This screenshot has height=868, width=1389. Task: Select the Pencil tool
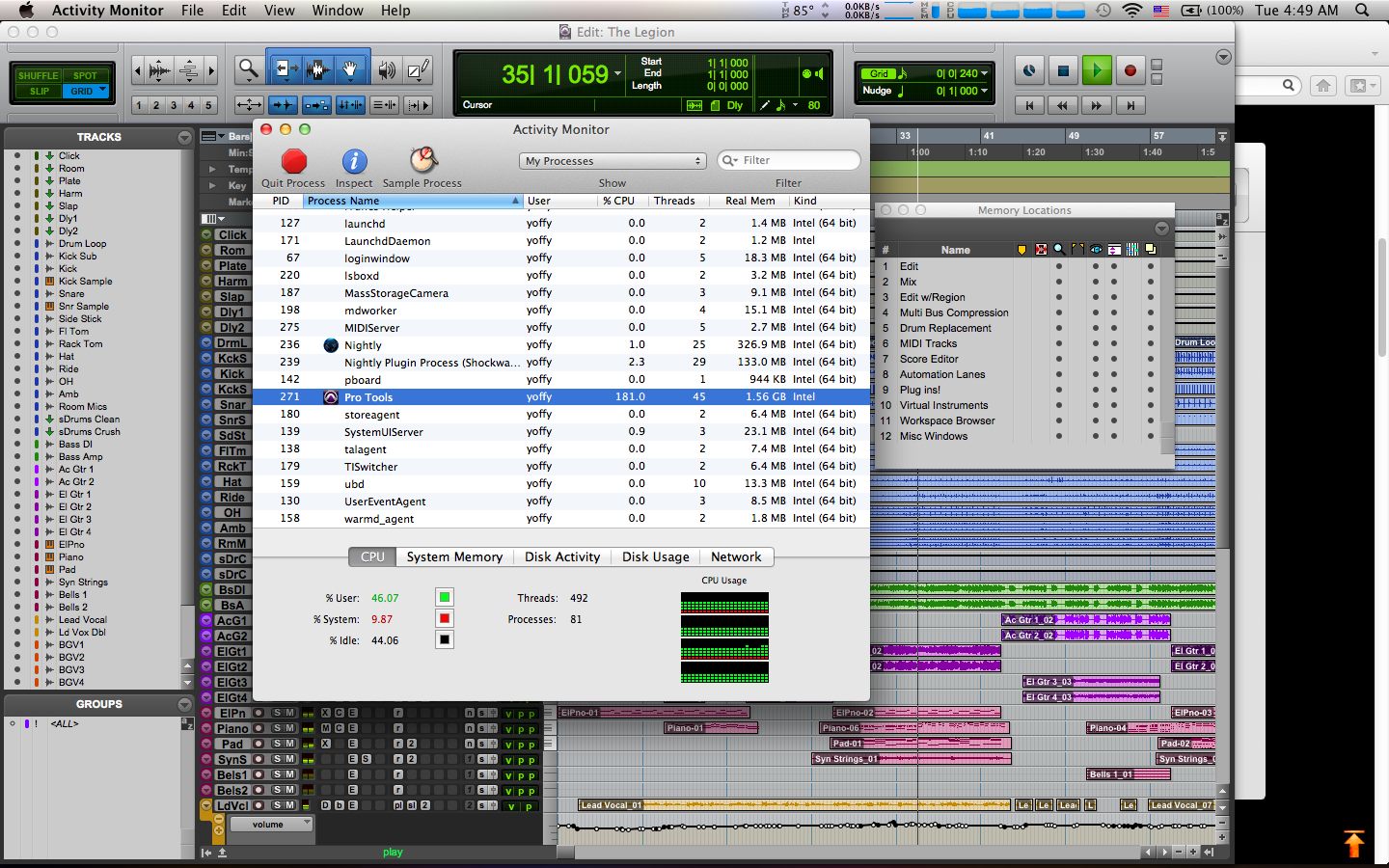[418, 69]
